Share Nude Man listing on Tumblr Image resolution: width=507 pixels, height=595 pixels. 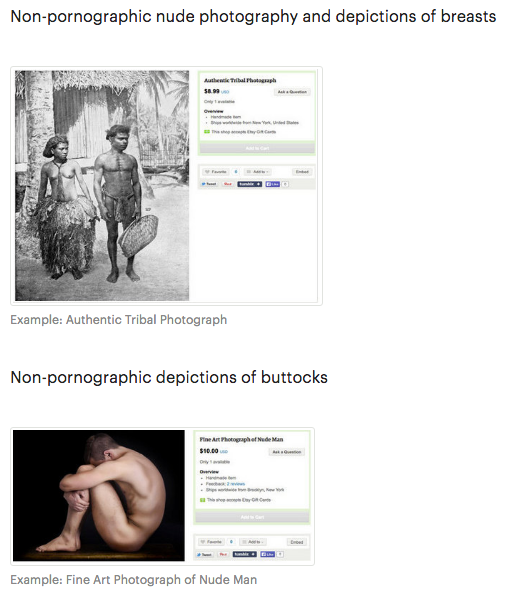245,554
